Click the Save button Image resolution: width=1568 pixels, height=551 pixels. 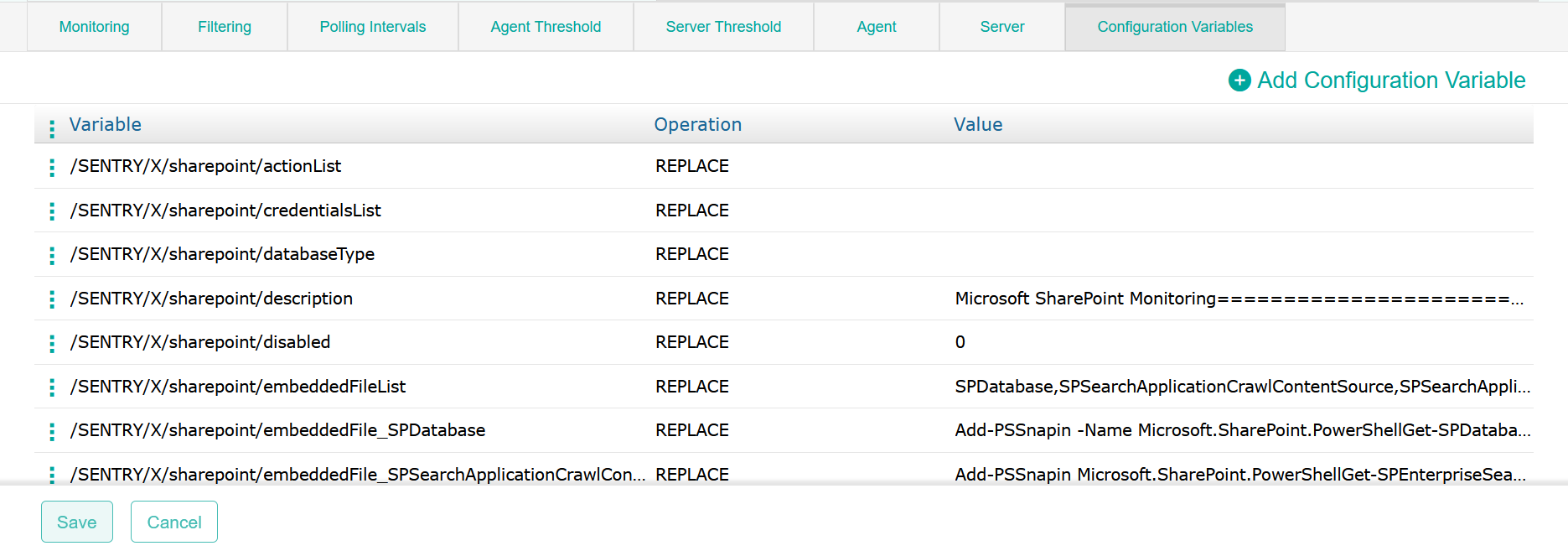(77, 522)
